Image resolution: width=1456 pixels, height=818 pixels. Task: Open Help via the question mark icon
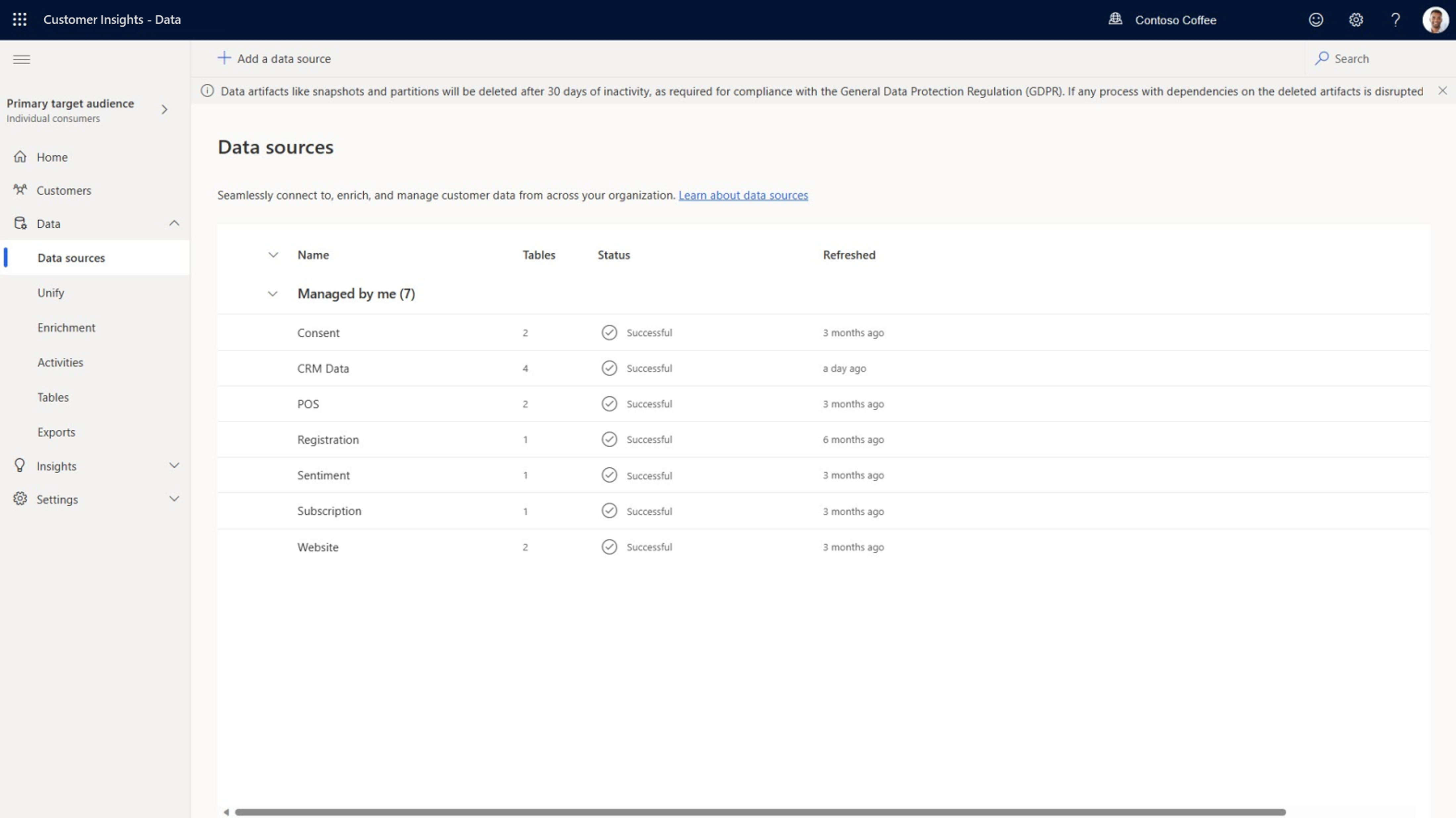(x=1395, y=20)
